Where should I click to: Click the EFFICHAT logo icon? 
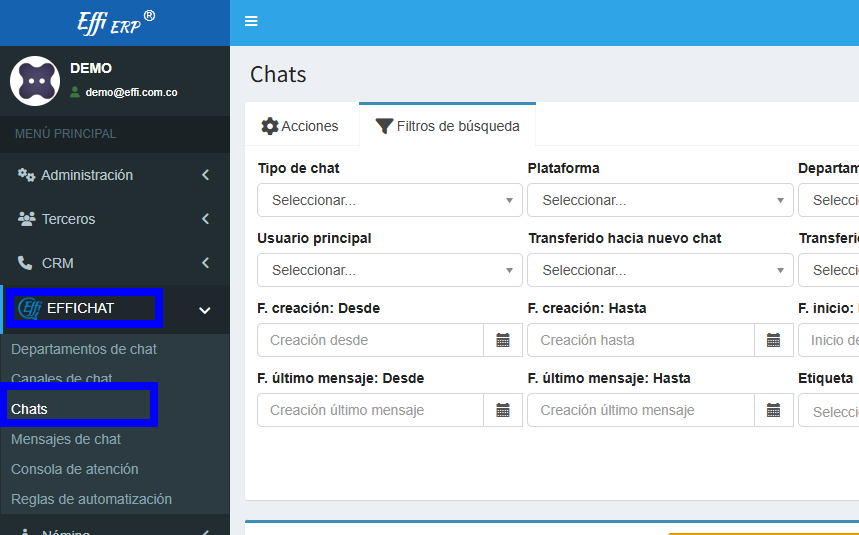[30, 308]
